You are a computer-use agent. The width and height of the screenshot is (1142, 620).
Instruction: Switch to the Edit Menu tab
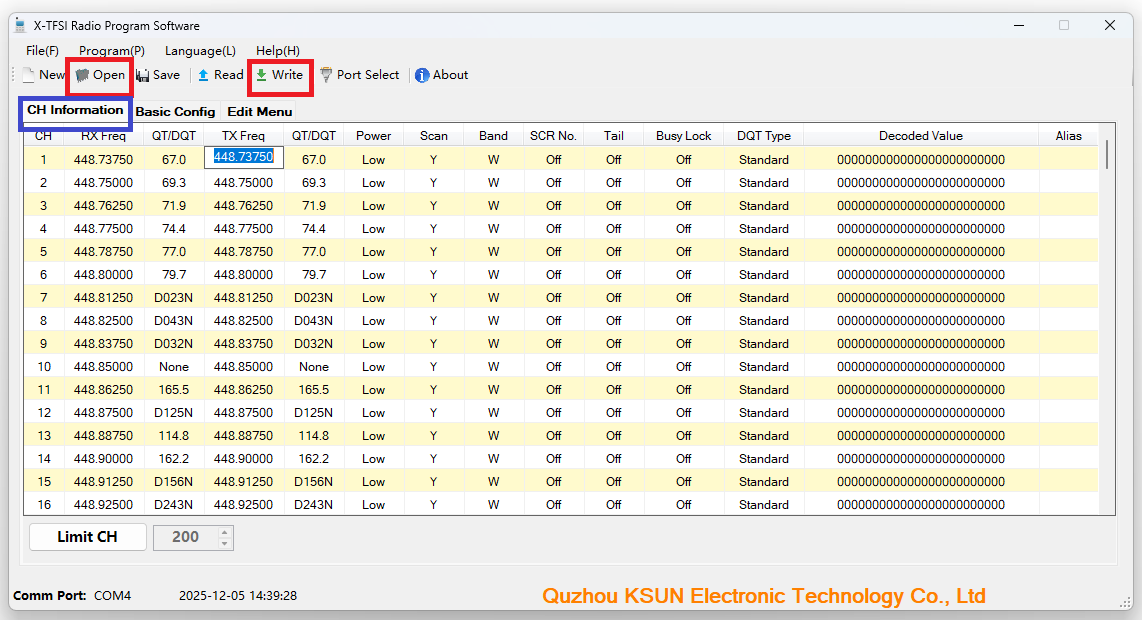pyautogui.click(x=260, y=111)
